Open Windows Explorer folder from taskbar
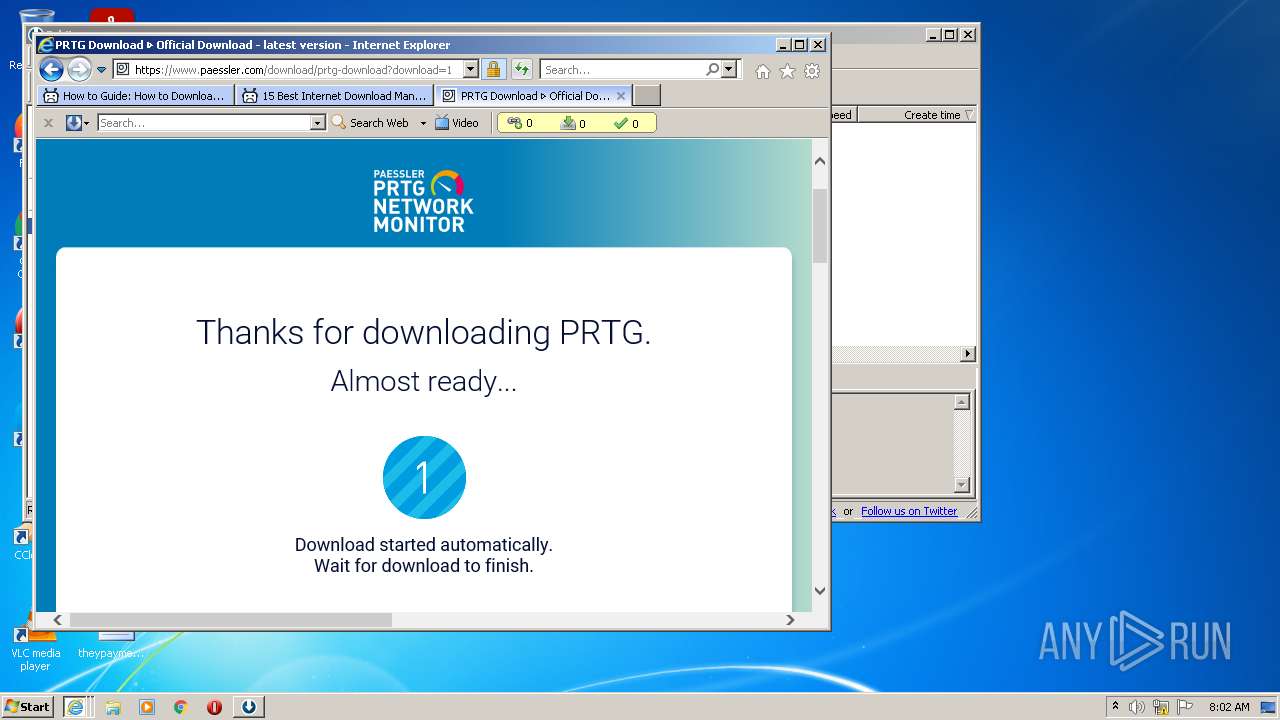The height and width of the screenshot is (720, 1280). [x=113, y=707]
